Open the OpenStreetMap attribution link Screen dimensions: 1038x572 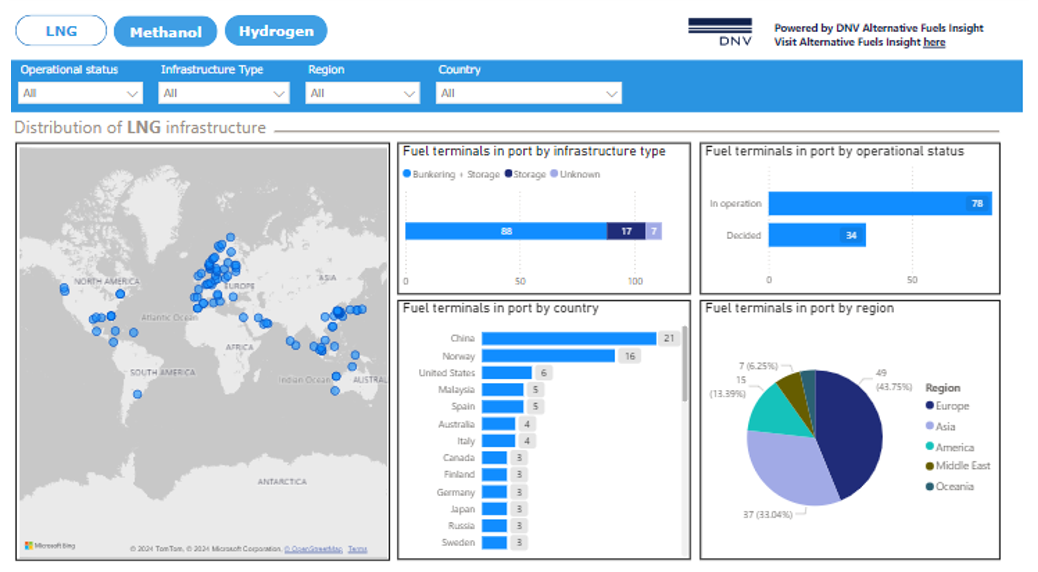tap(313, 549)
